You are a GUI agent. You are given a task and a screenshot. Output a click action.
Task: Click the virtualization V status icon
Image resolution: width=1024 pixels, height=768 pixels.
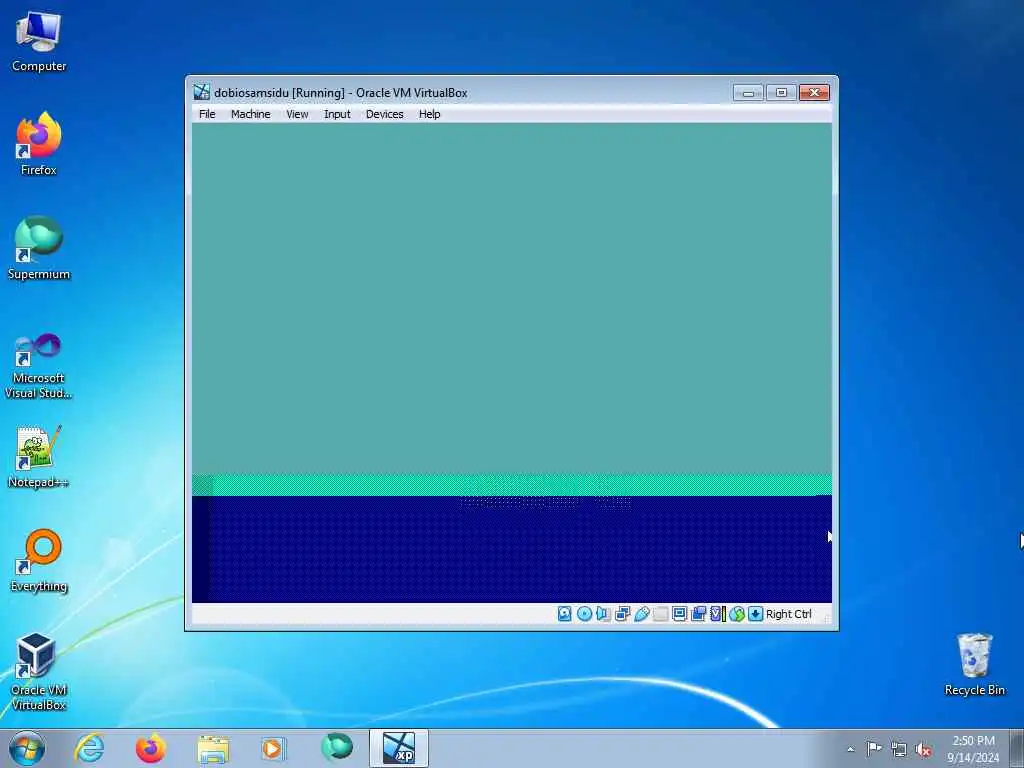(x=718, y=614)
